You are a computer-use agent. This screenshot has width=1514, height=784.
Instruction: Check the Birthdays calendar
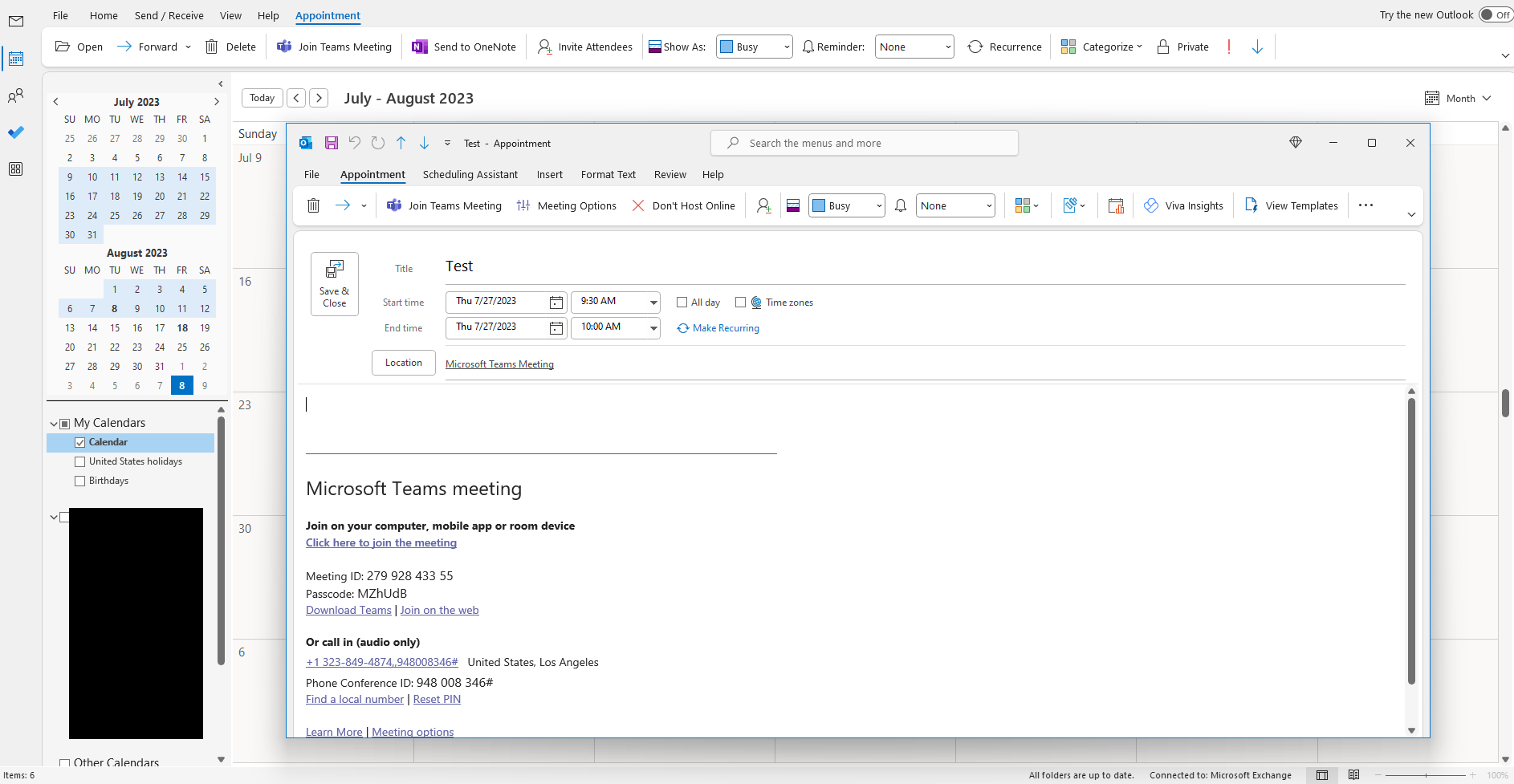[79, 481]
